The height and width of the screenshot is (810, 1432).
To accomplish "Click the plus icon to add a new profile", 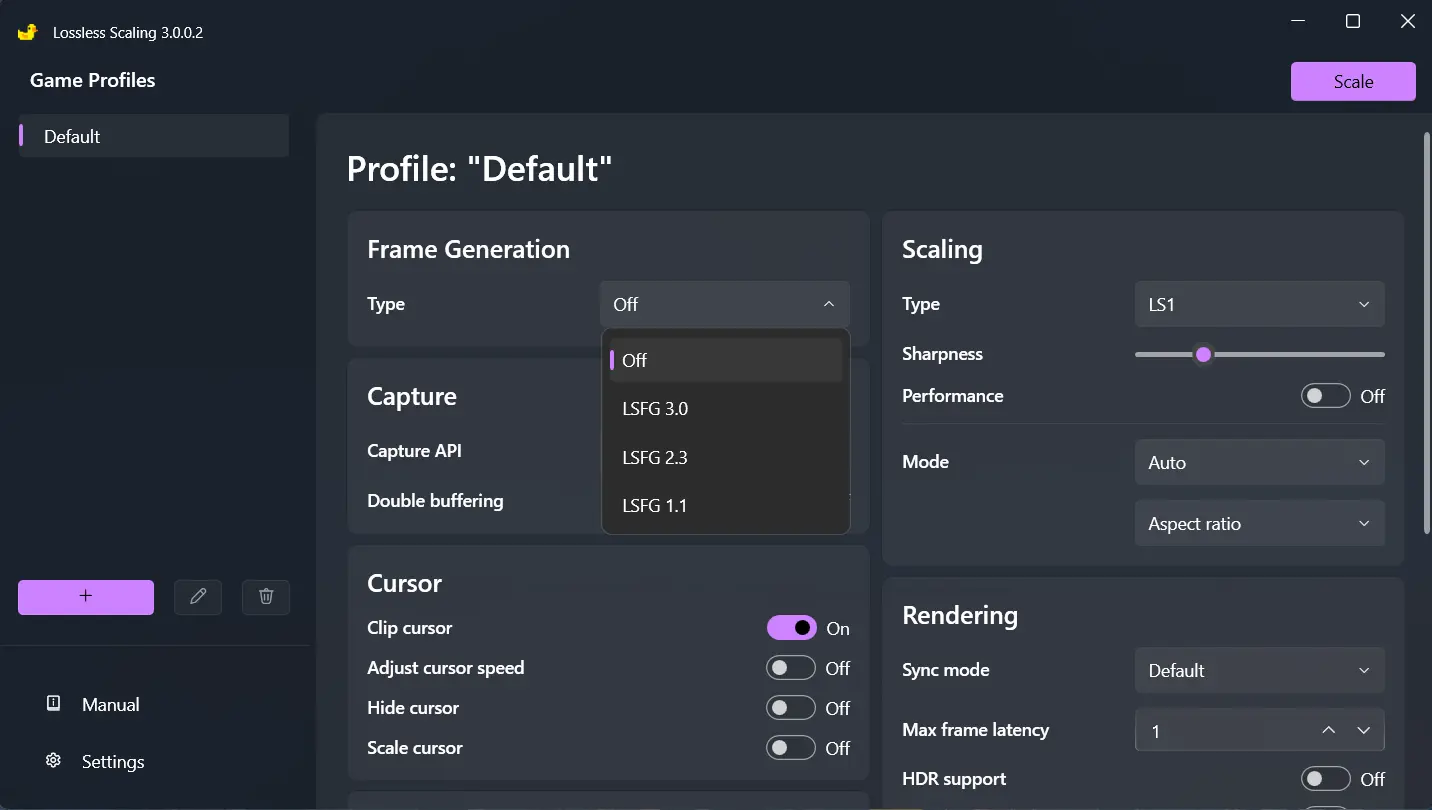I will (85, 596).
